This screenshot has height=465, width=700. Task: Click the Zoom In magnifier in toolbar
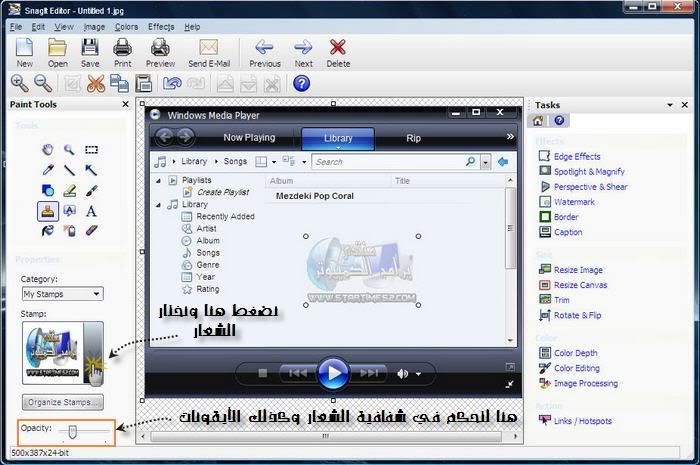pyautogui.click(x=19, y=83)
